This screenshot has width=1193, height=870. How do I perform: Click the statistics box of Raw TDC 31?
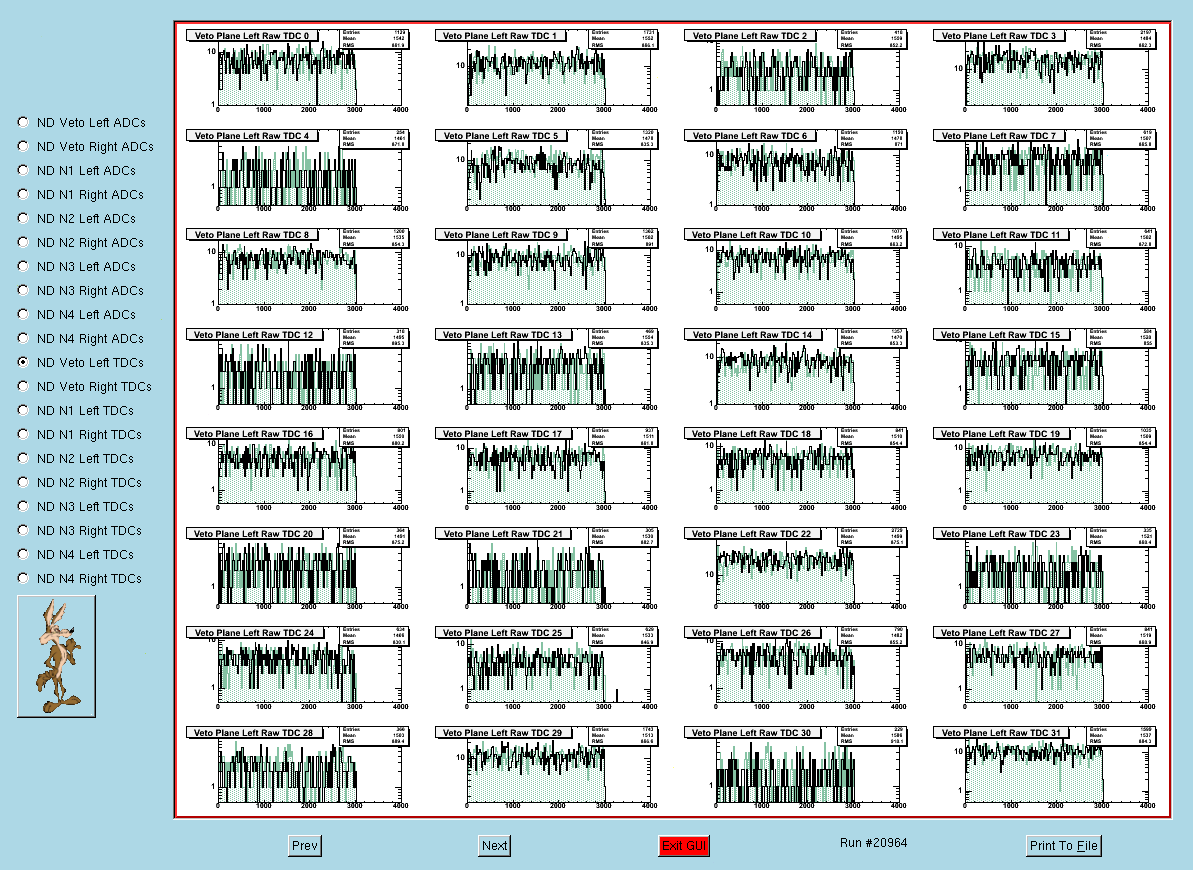pos(1121,736)
